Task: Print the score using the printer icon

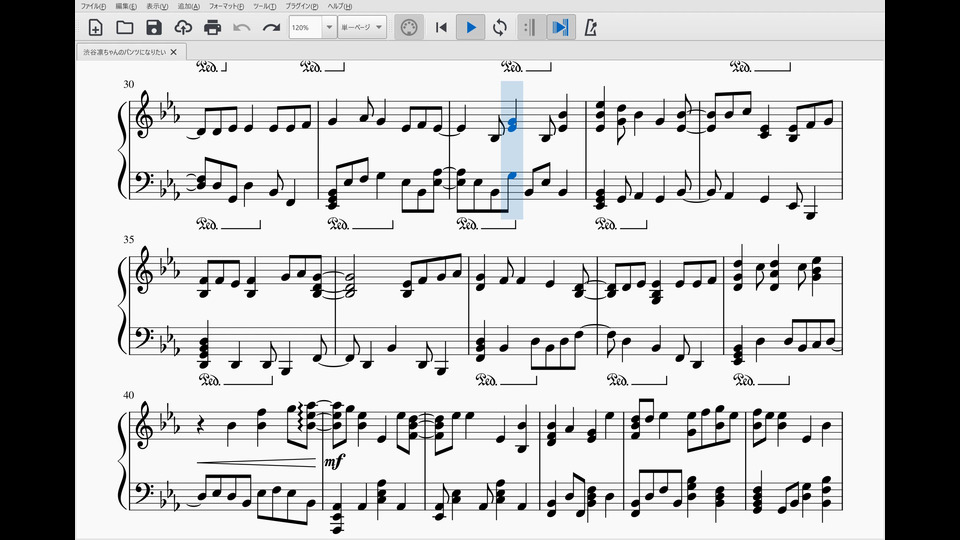Action: [x=212, y=28]
